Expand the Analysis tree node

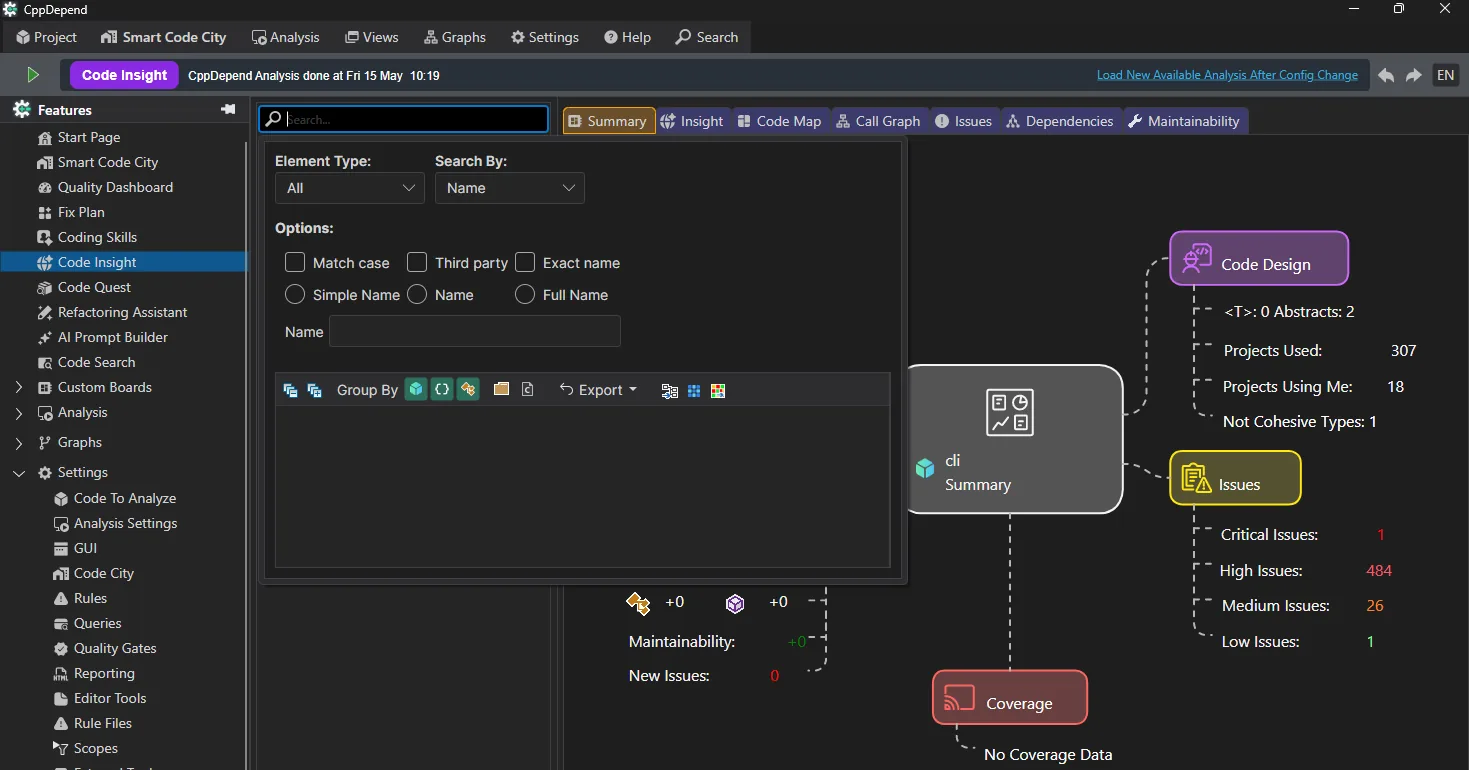tap(19, 412)
